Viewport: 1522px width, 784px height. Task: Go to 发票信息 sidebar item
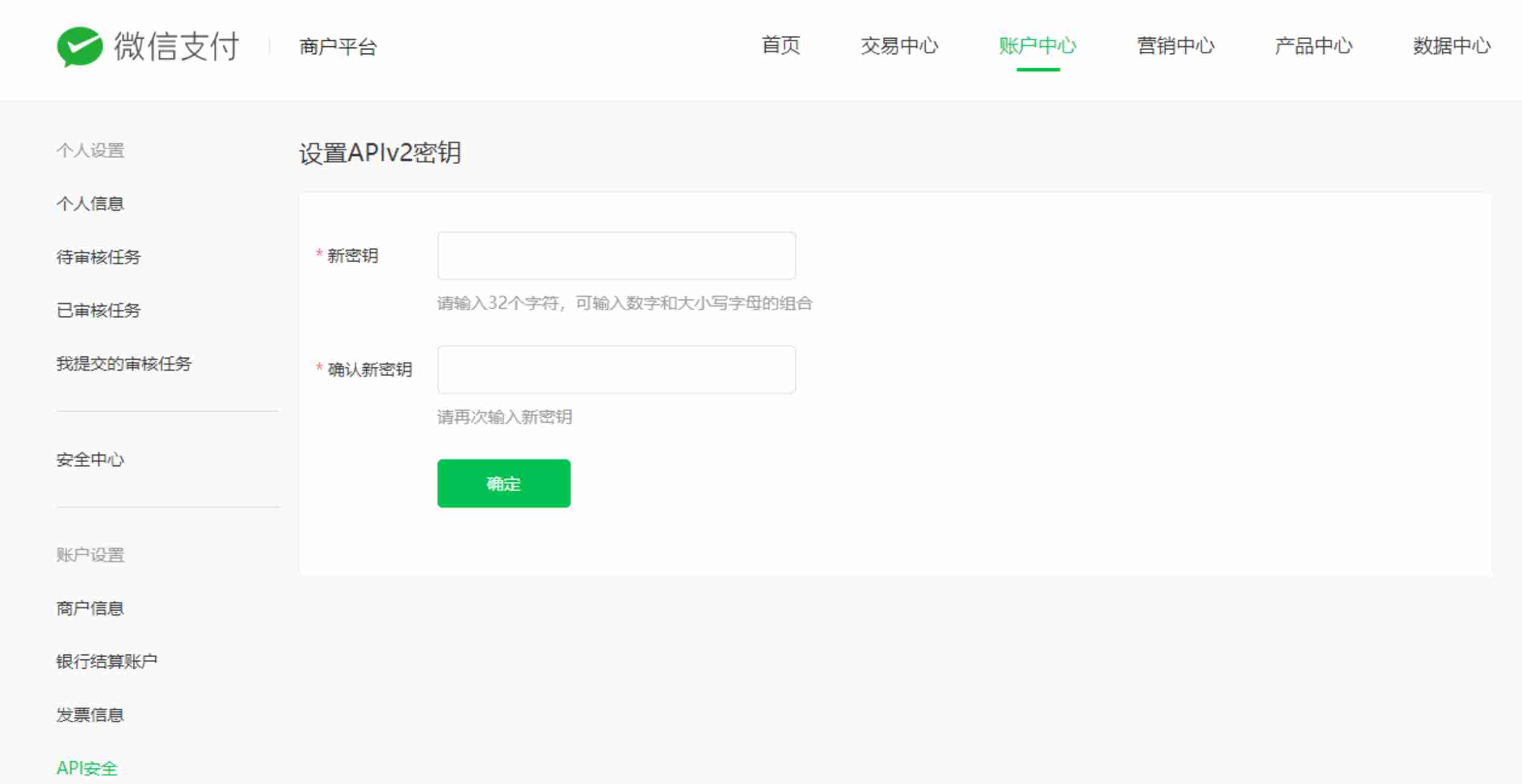point(90,715)
